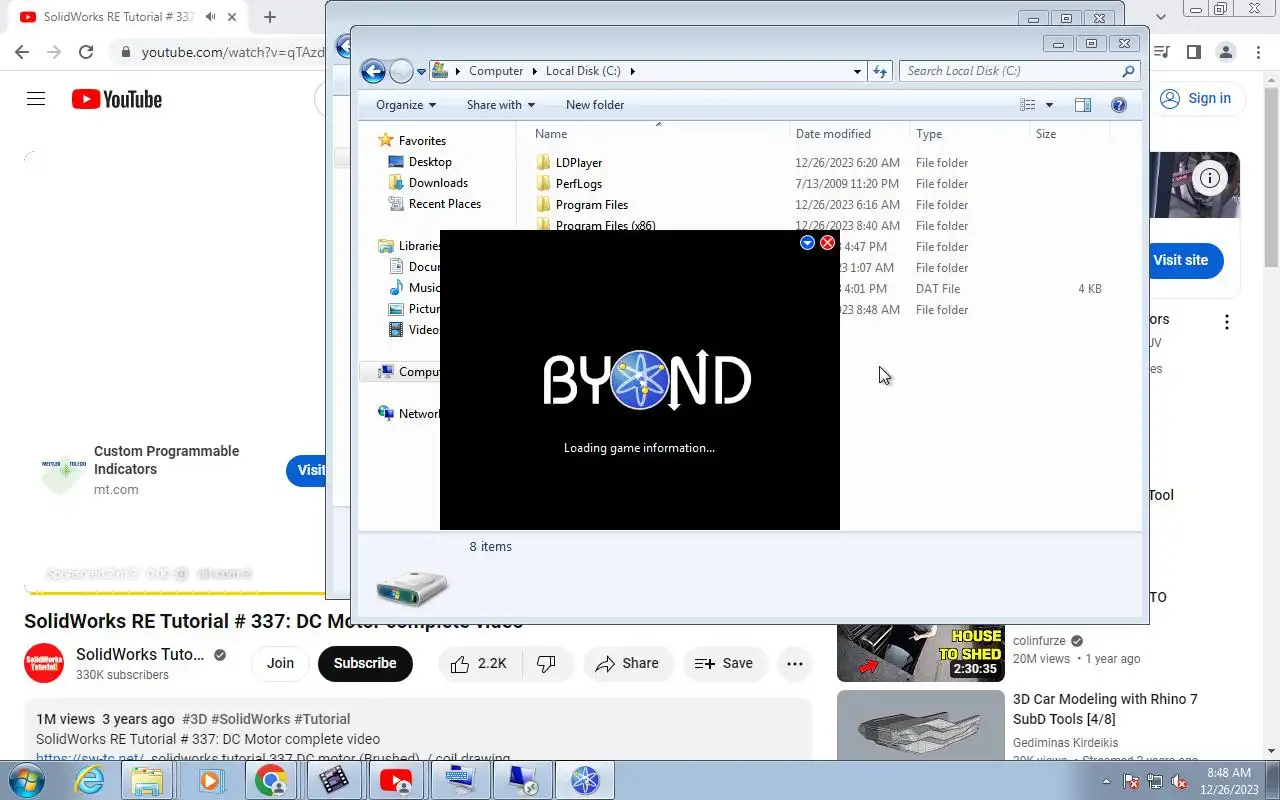
Task: Like the video with 2.2K likes
Action: coord(480,663)
